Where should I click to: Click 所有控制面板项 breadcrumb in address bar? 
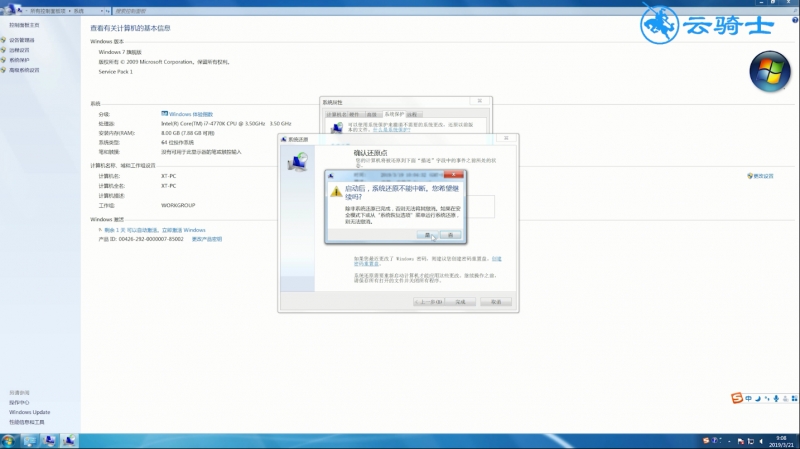click(47, 11)
